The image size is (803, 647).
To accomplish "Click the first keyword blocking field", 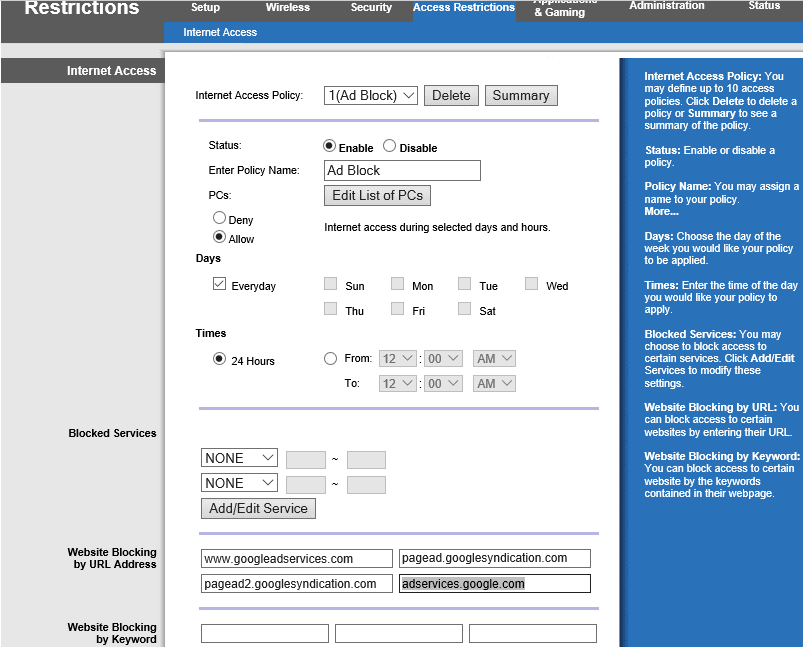I will [265, 633].
